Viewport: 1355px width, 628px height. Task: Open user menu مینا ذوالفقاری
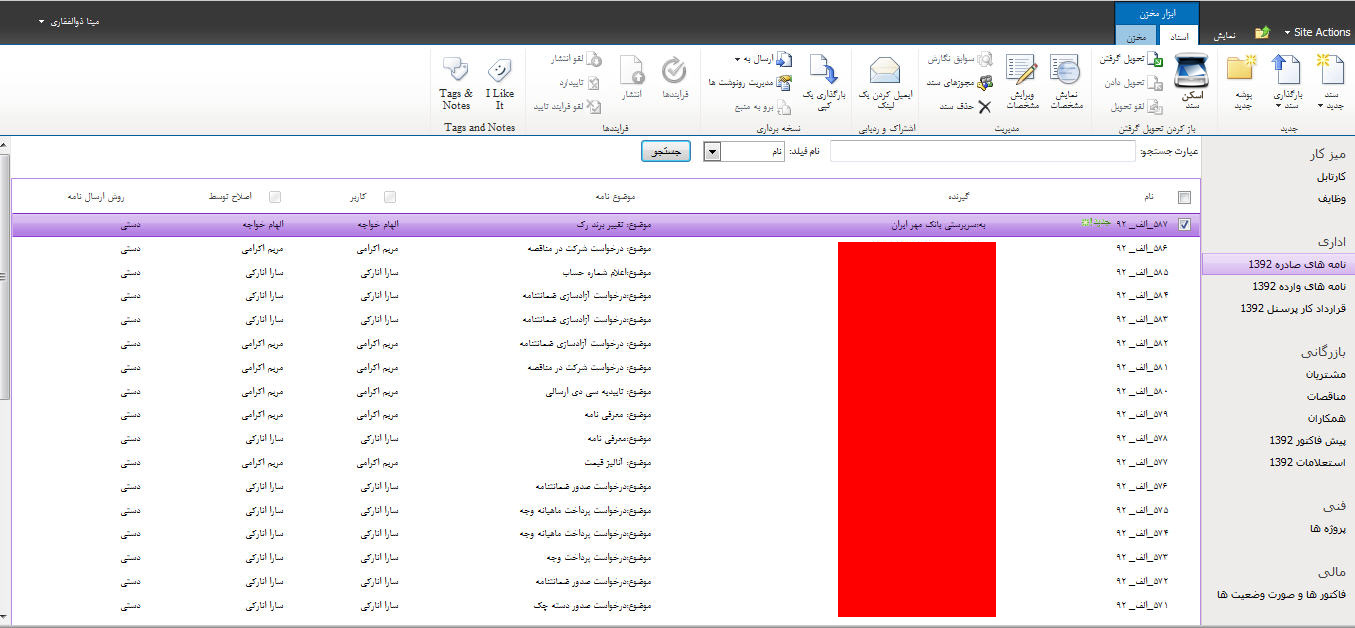coord(69,21)
